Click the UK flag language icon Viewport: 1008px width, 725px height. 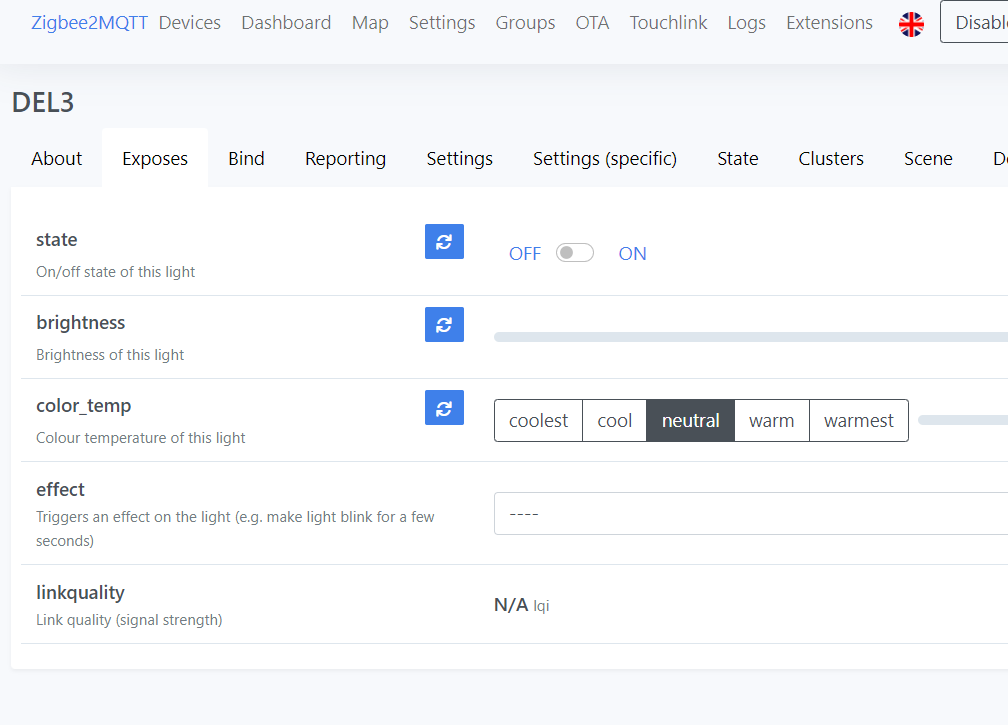pyautogui.click(x=911, y=24)
